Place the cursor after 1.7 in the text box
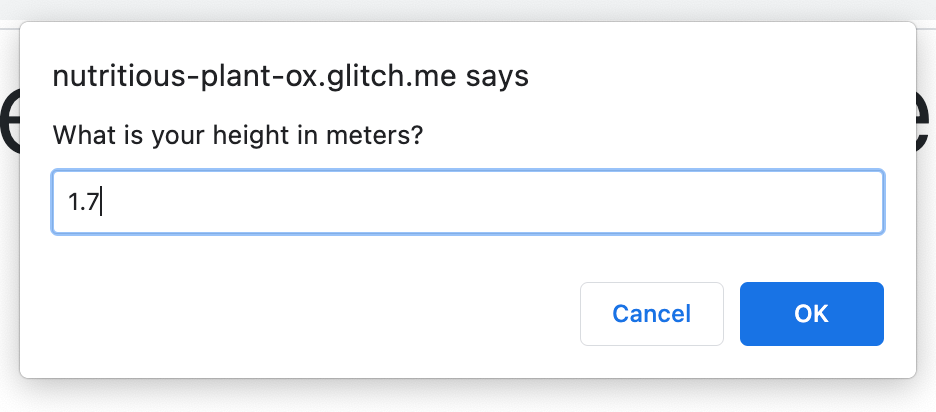936x412 pixels. tap(102, 202)
